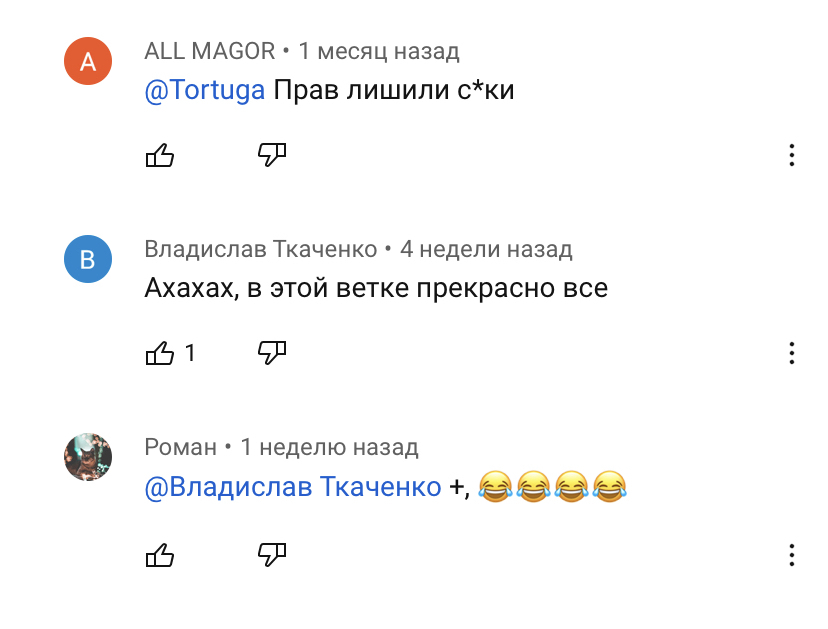Dislike the ALL MAGOR comment

(x=272, y=155)
